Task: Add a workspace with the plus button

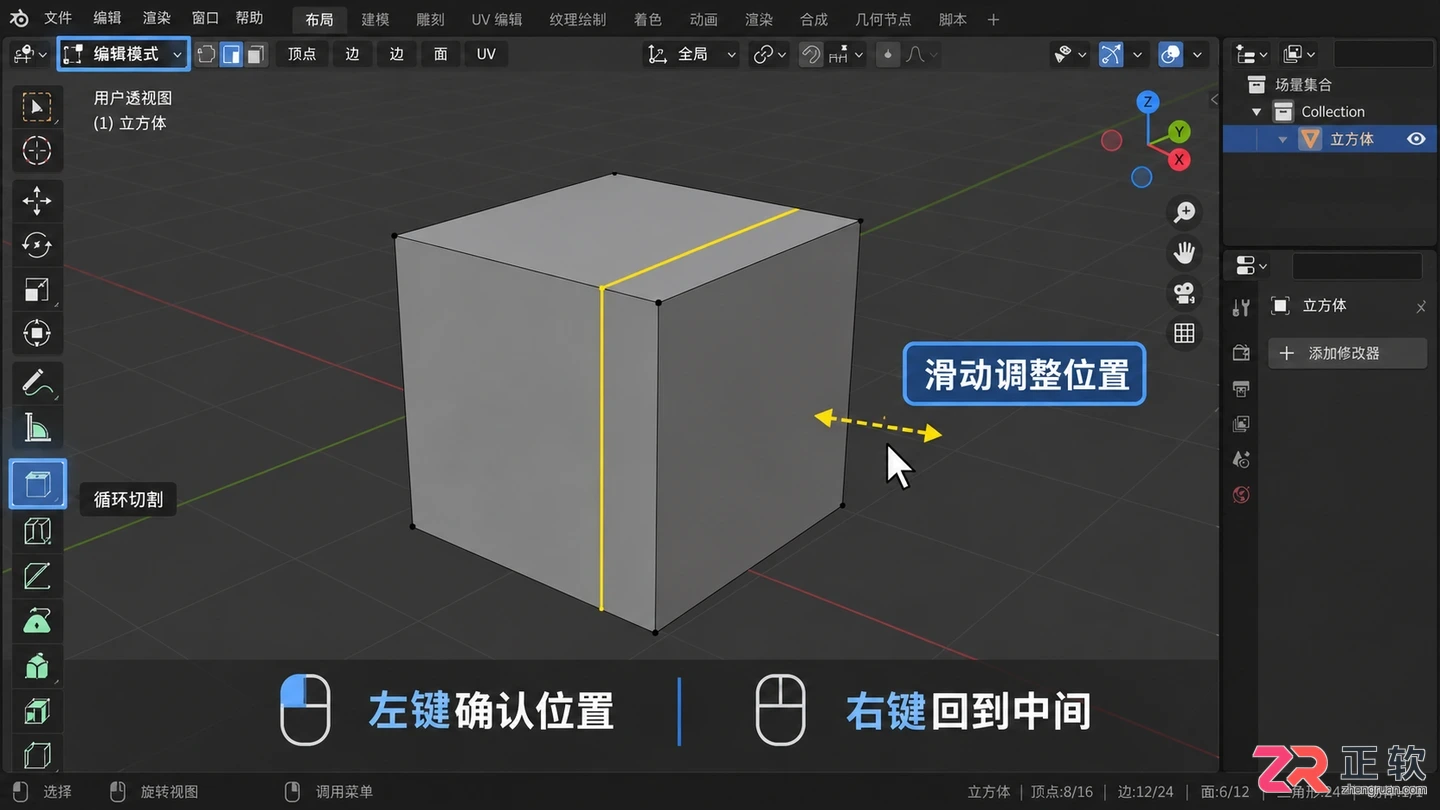Action: pos(993,19)
